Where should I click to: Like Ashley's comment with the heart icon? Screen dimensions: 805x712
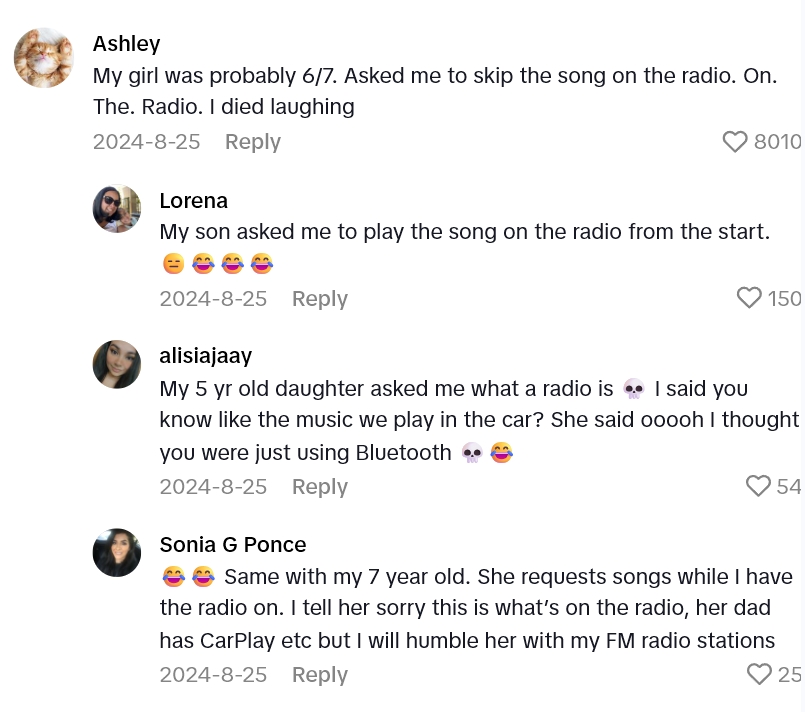(x=735, y=142)
